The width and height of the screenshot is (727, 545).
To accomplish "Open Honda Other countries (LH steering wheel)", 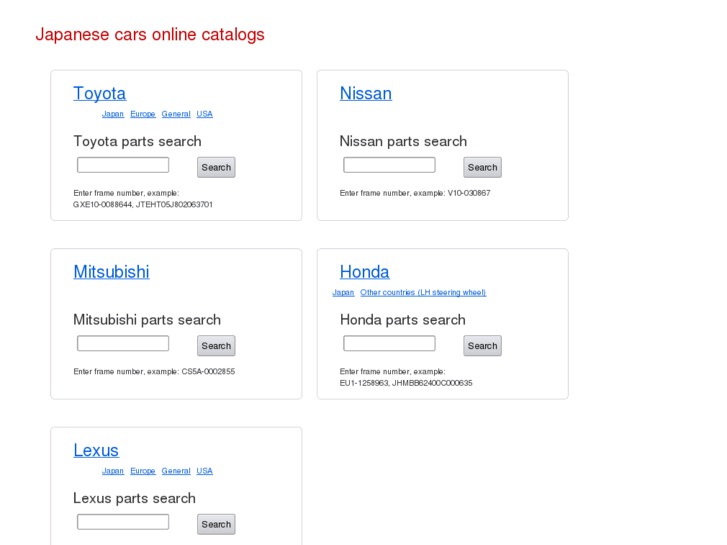I will [x=423, y=293].
